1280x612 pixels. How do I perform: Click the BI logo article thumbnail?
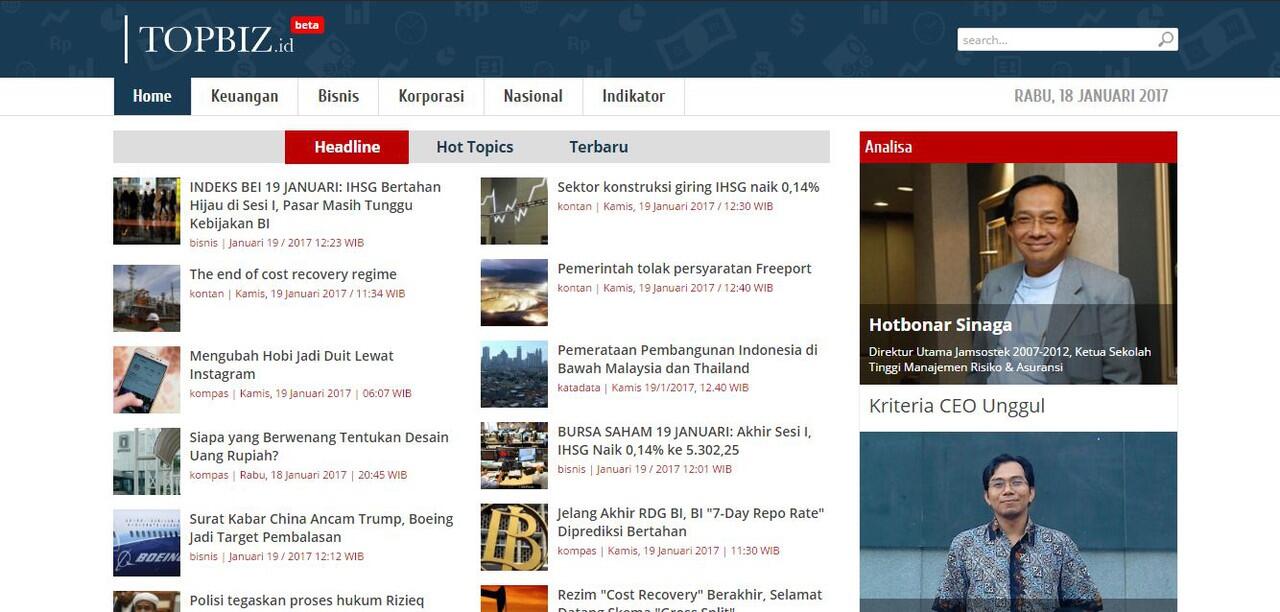pyautogui.click(x=514, y=537)
